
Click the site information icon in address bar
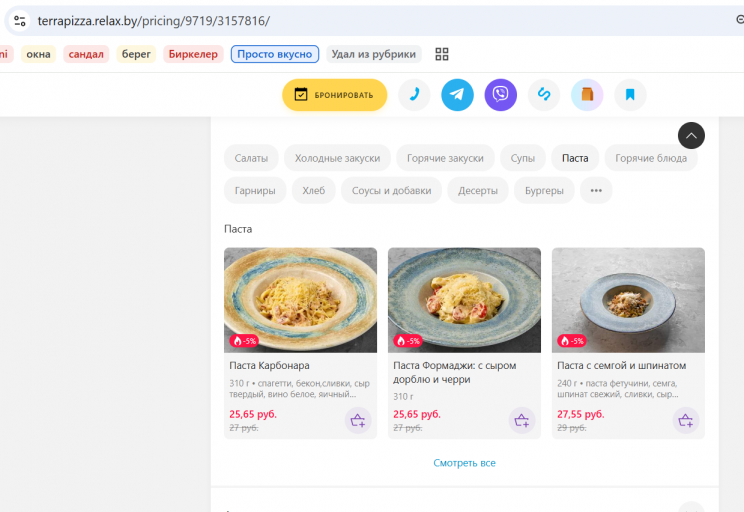19,21
